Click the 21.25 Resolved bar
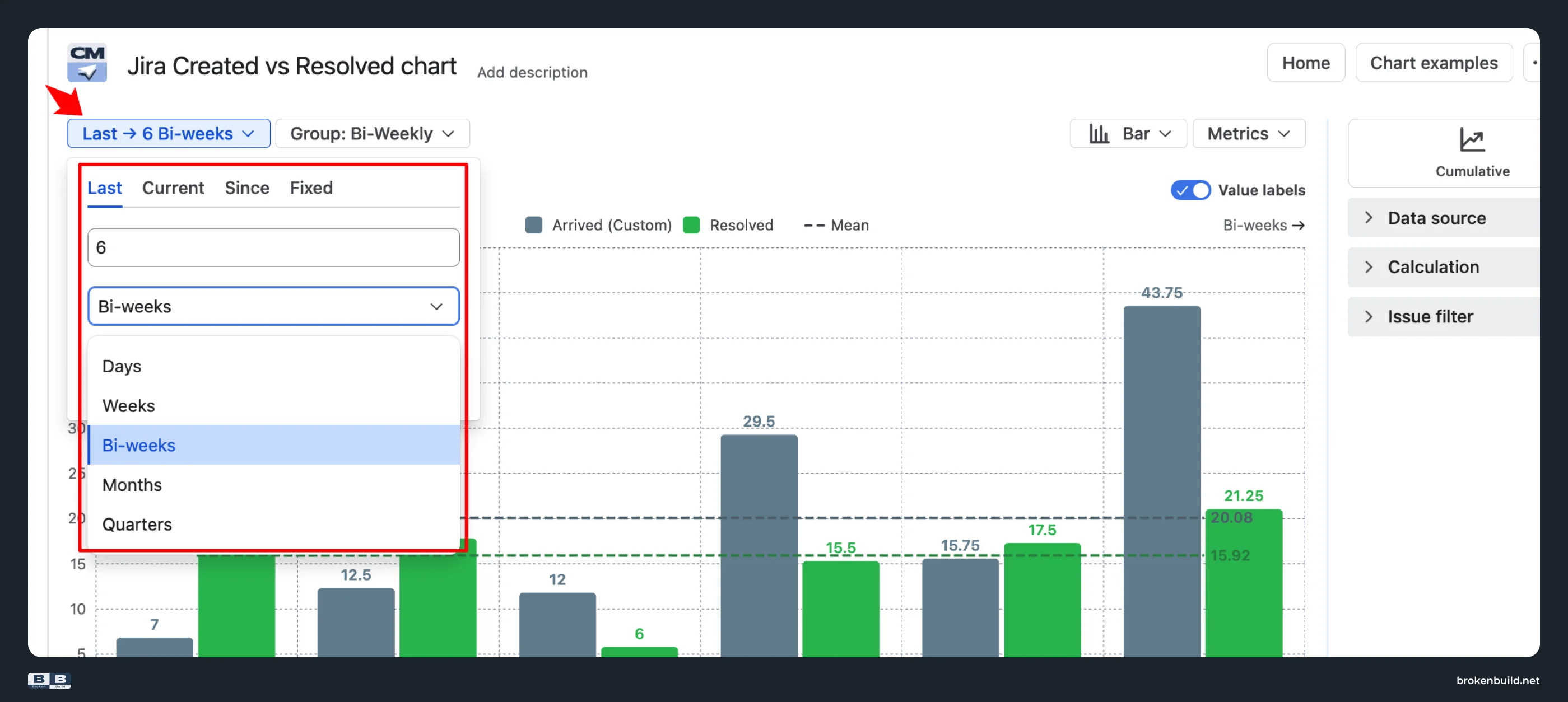This screenshot has height=702, width=1568. click(x=1244, y=582)
